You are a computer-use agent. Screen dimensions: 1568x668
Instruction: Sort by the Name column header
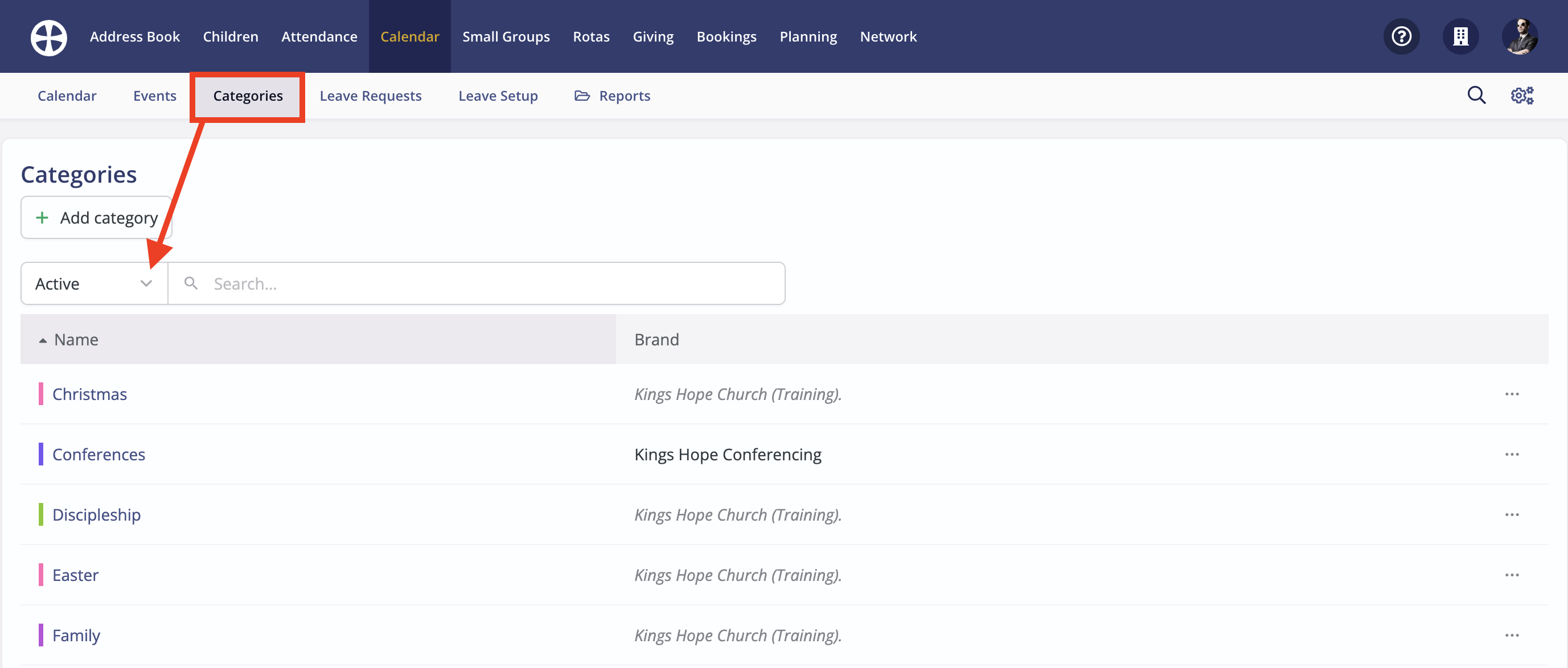click(76, 340)
